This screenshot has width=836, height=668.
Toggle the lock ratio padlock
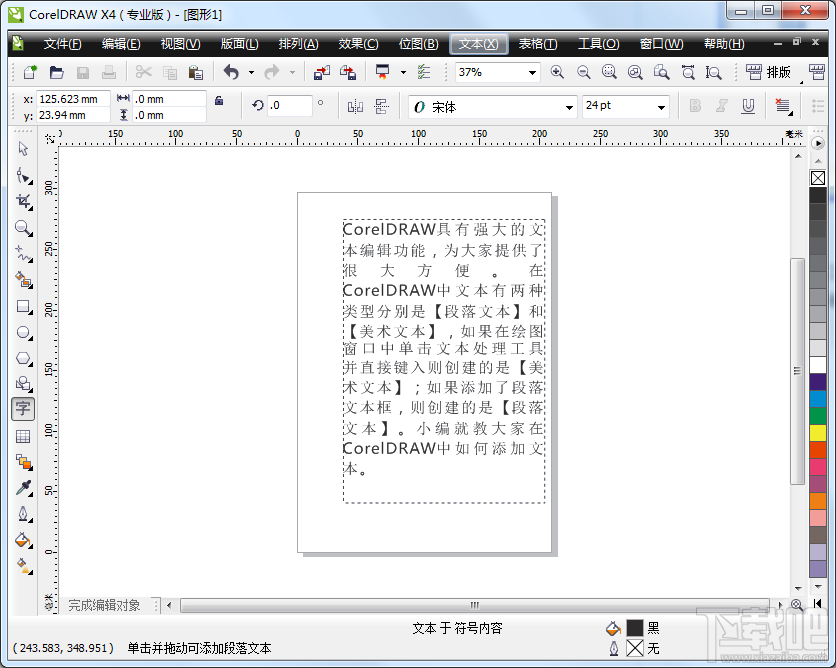219,100
